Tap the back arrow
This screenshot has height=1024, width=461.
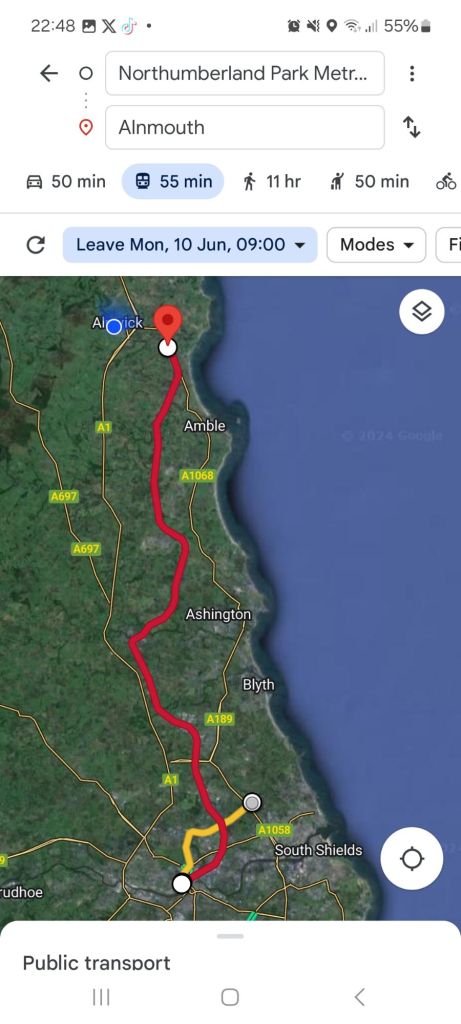pyautogui.click(x=49, y=73)
